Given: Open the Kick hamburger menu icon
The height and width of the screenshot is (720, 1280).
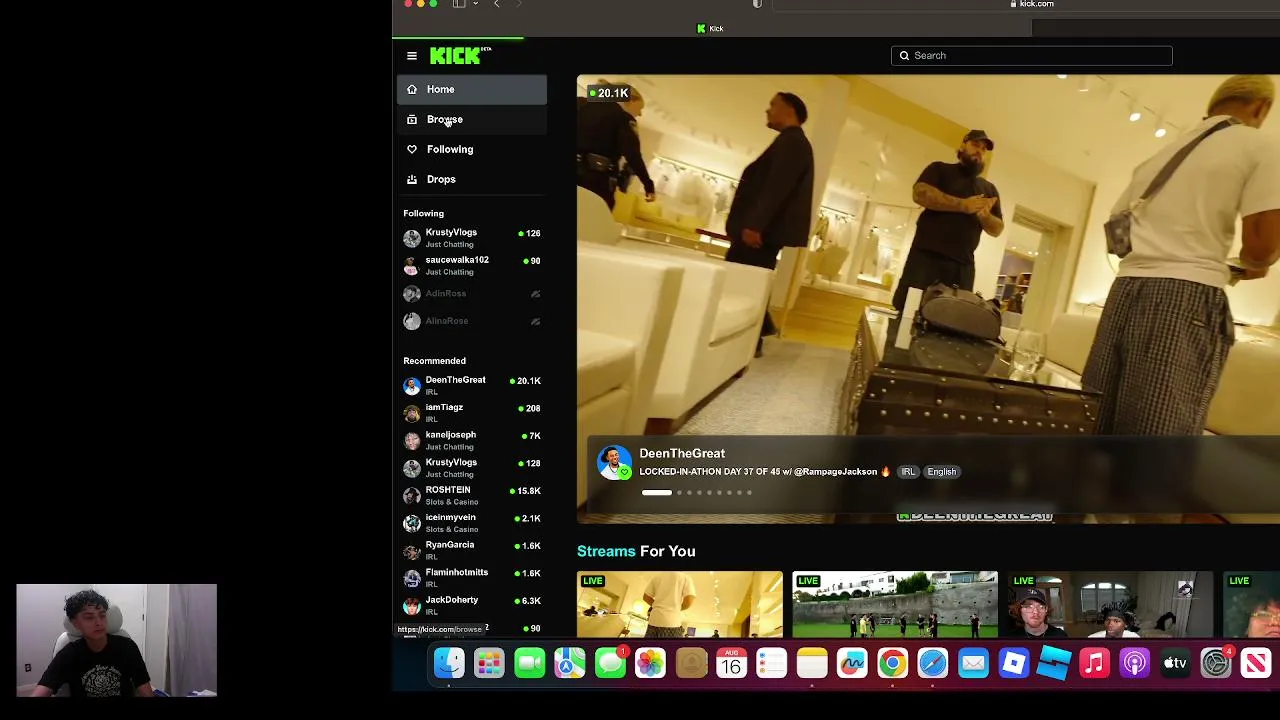Looking at the screenshot, I should (412, 56).
